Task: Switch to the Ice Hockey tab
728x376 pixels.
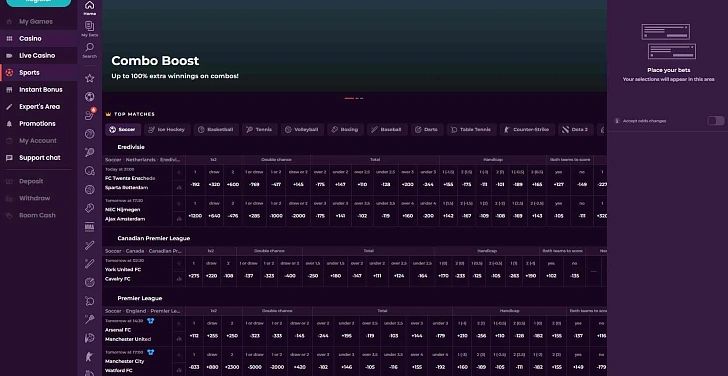Action: click(167, 130)
